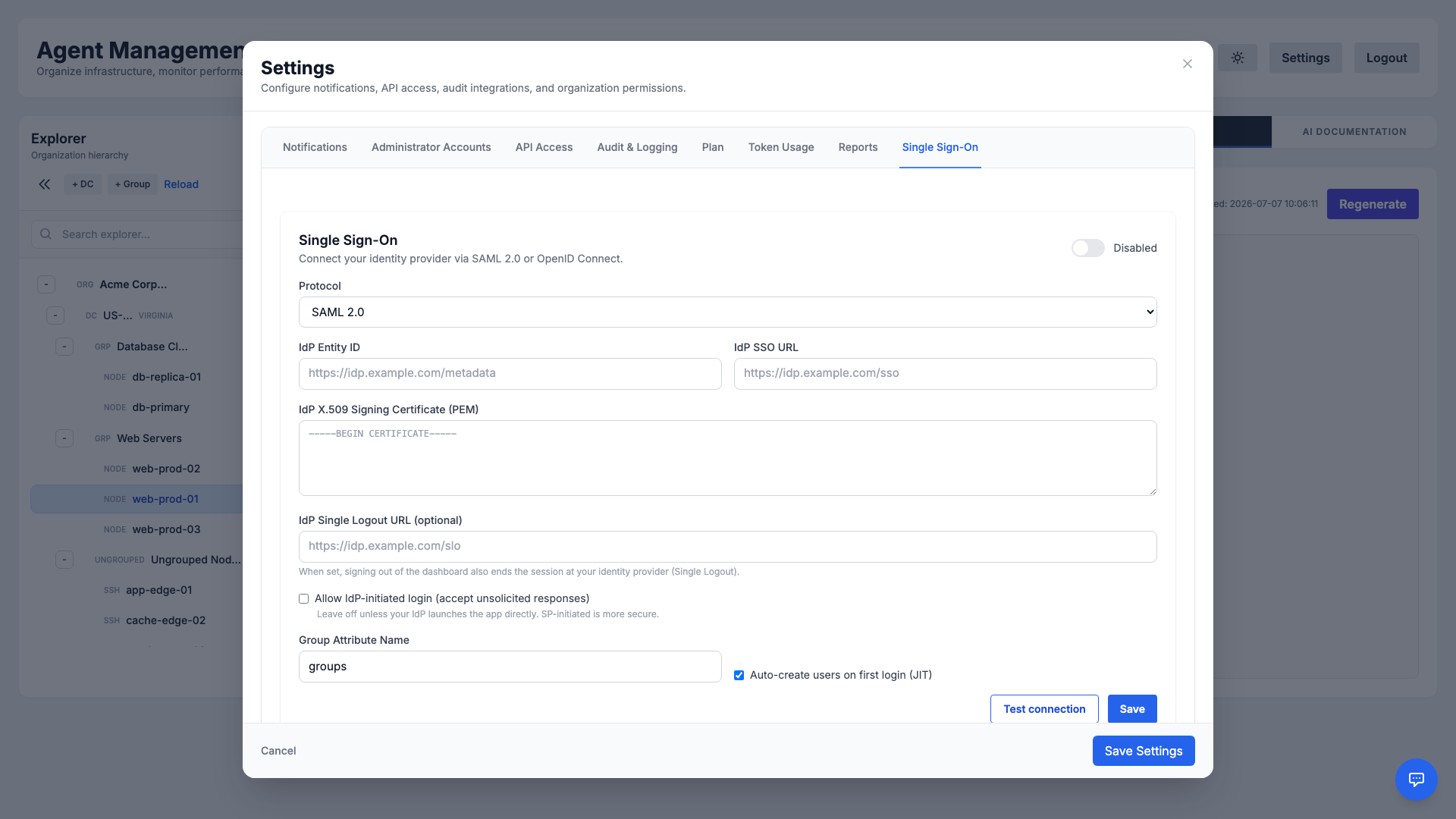Collapse the Explorer panel with double-chevron icon

(45, 184)
